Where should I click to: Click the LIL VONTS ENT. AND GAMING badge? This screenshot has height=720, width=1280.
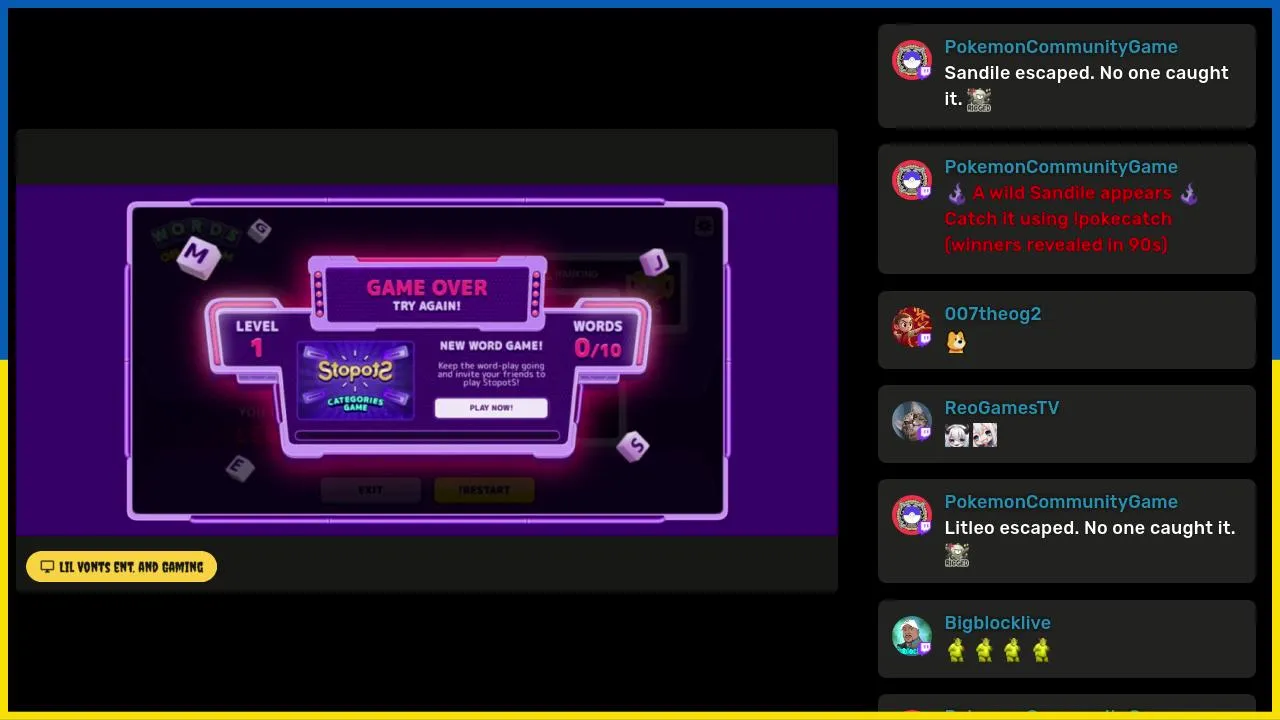[x=122, y=567]
